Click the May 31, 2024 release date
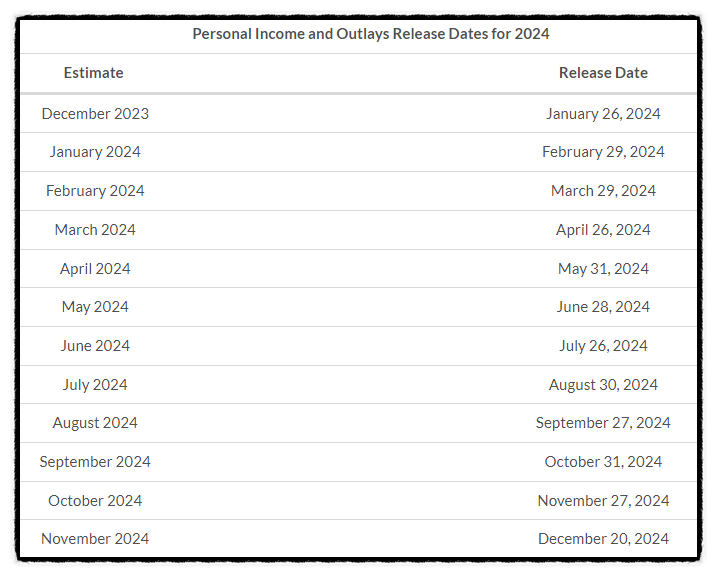Viewport: 717px width, 577px height. click(603, 268)
